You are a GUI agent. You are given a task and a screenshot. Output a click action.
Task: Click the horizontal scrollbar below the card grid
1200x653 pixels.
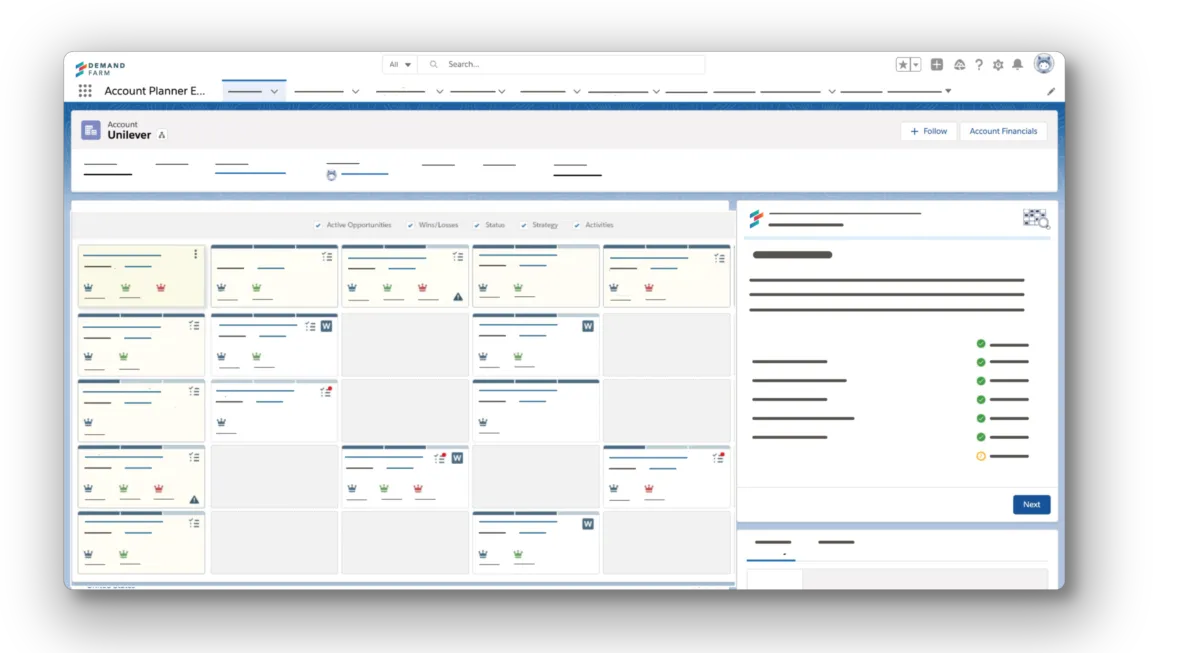(403, 583)
